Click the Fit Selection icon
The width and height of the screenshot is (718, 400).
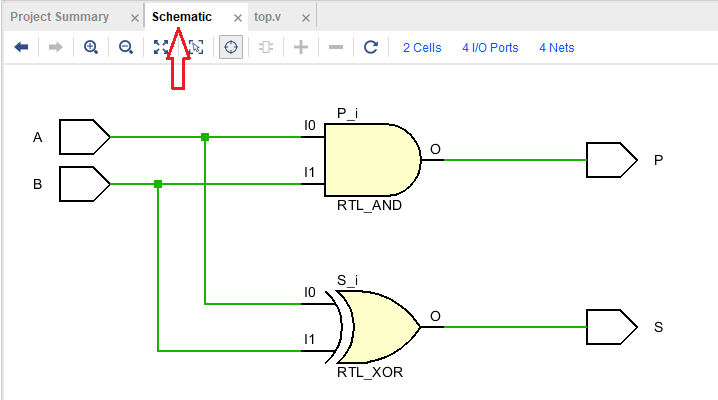pos(196,47)
